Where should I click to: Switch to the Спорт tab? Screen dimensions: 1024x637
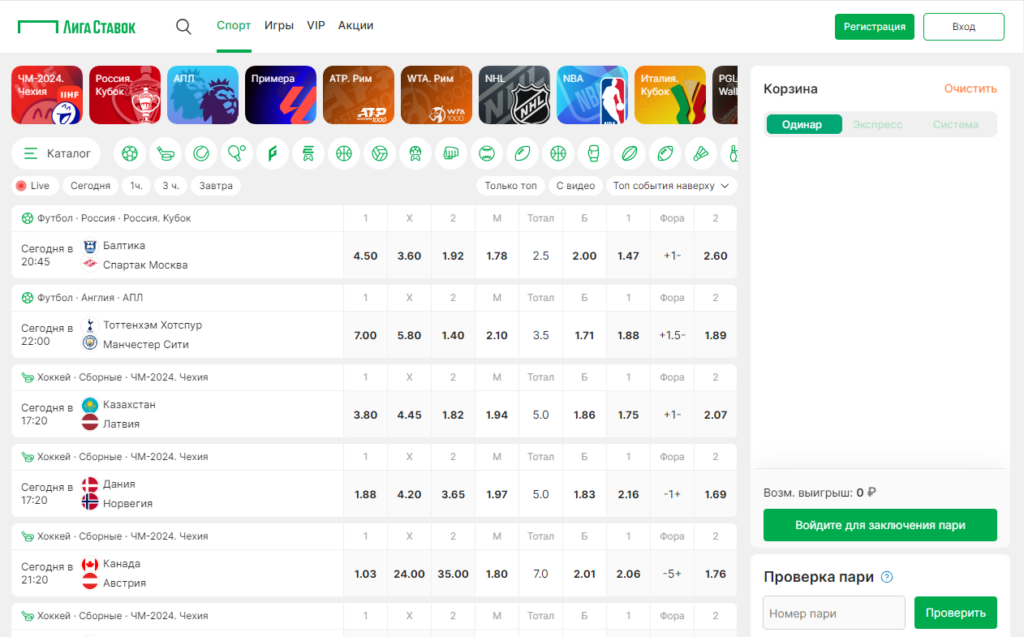[234, 25]
